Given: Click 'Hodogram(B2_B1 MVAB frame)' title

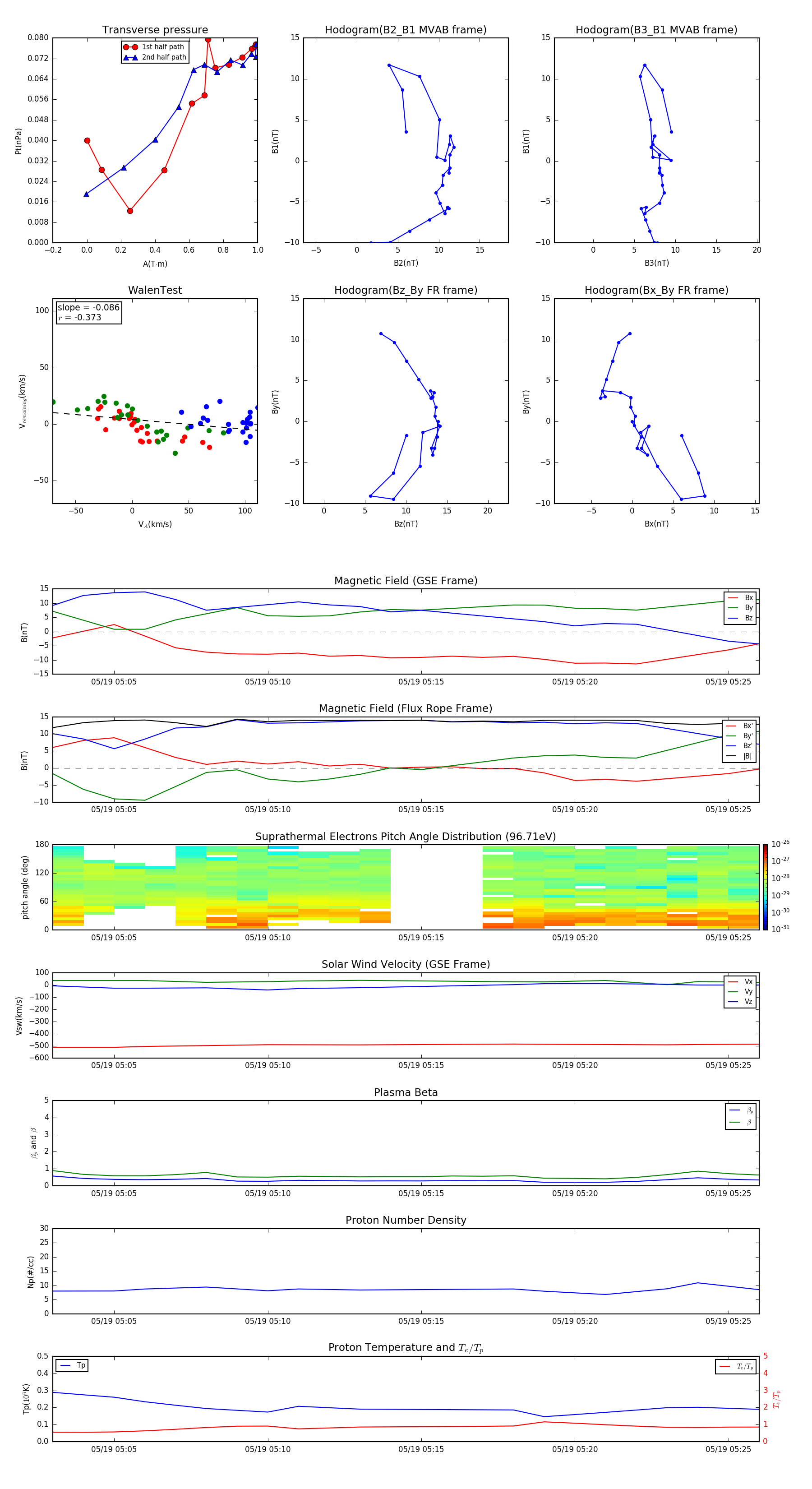Looking at the screenshot, I should tap(406, 30).
